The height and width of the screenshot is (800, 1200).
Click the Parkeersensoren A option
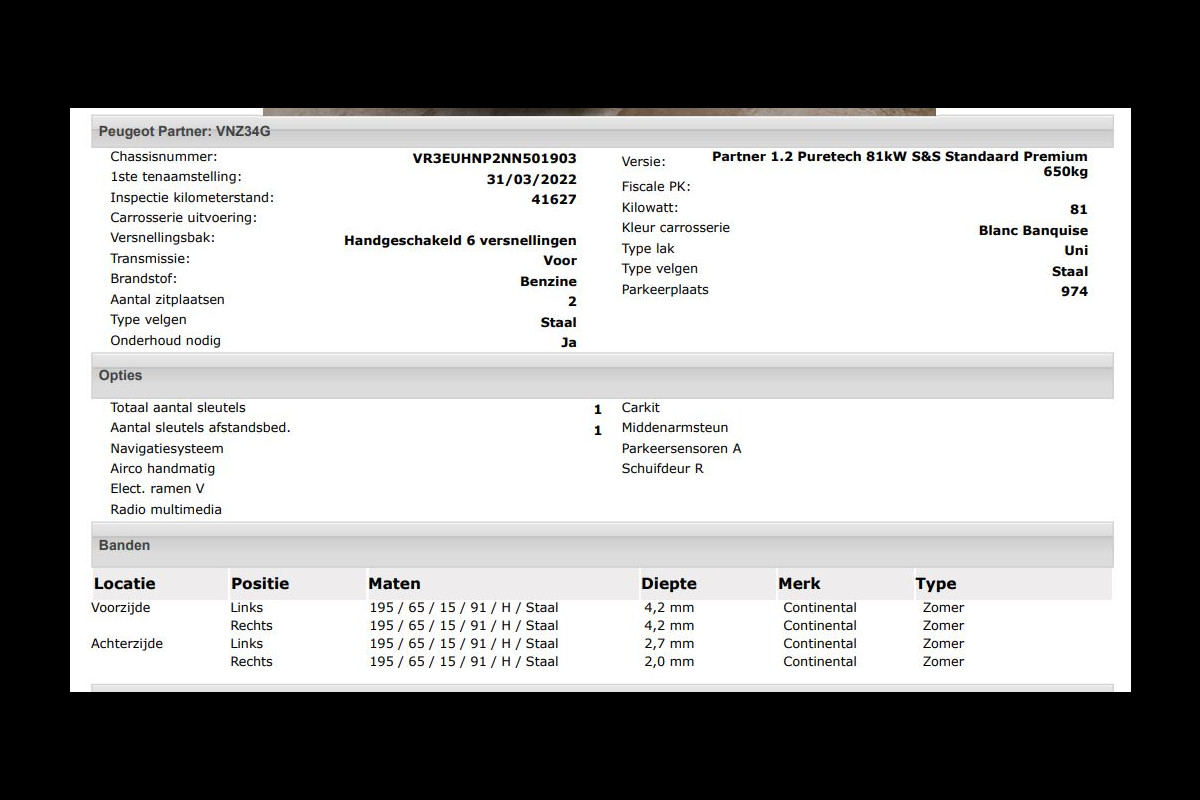point(681,449)
